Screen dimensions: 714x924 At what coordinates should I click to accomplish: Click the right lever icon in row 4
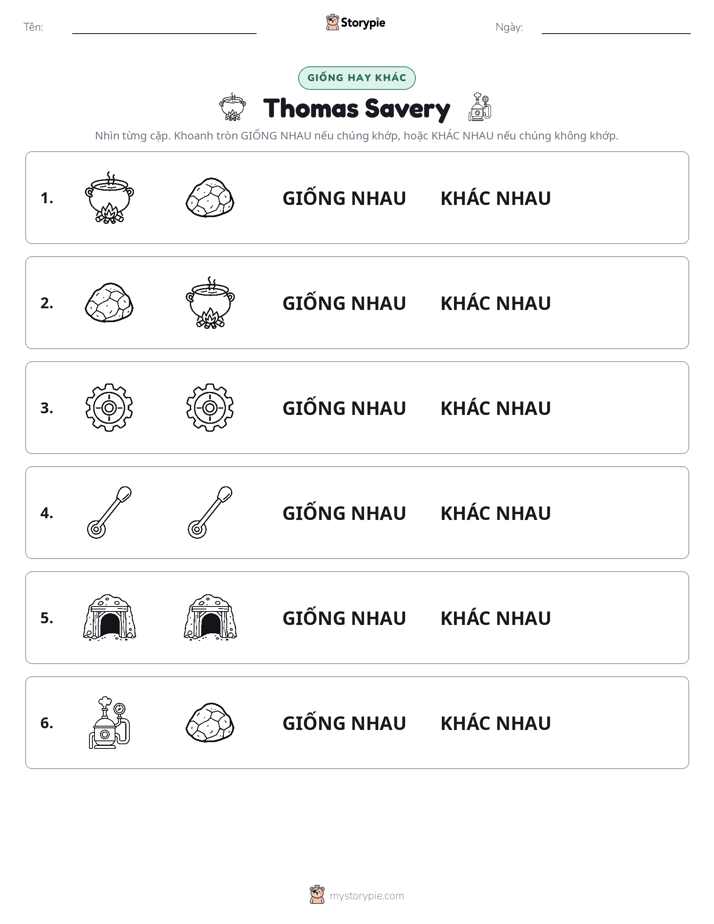210,513
